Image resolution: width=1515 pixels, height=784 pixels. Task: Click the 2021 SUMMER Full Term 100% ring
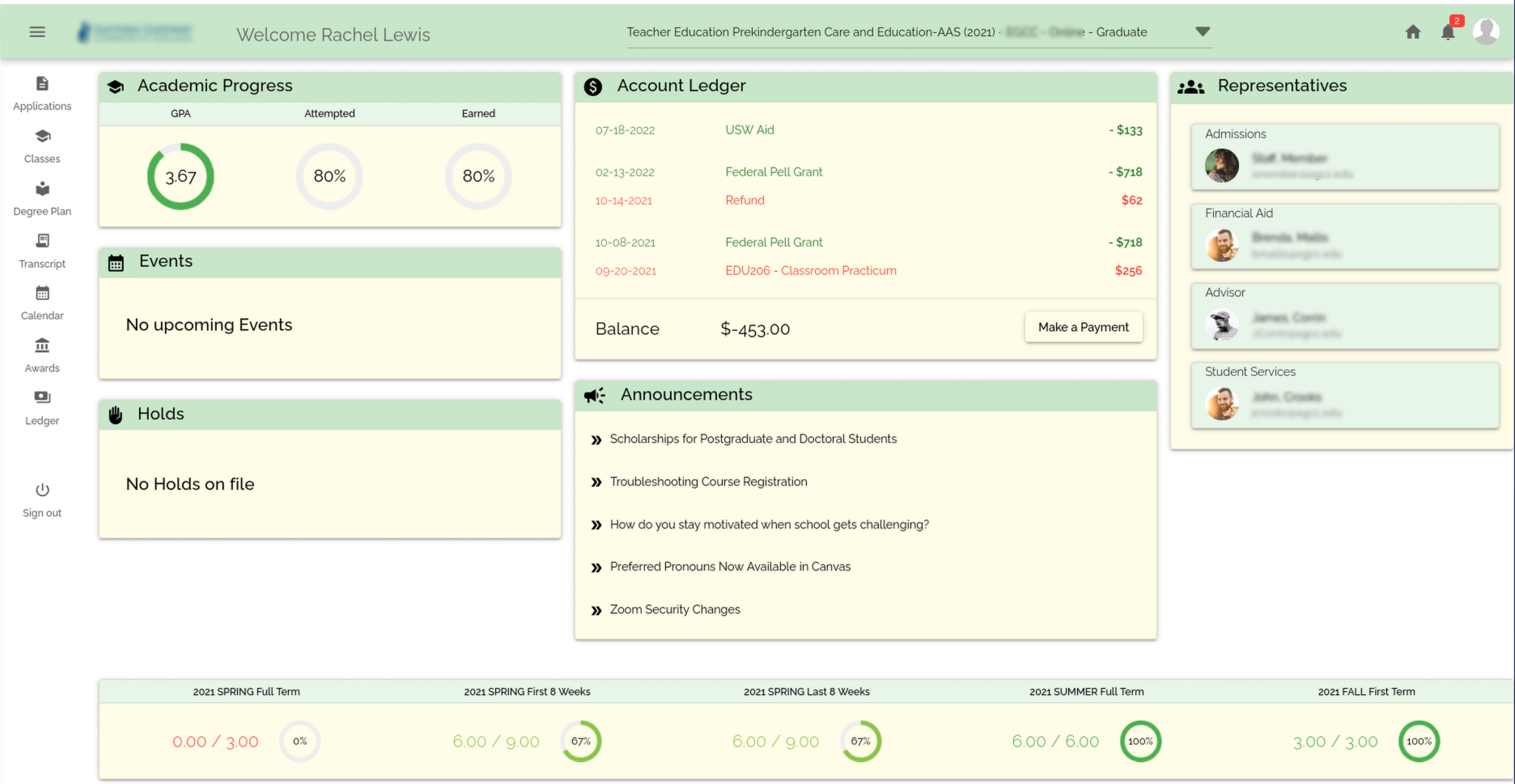(1139, 741)
